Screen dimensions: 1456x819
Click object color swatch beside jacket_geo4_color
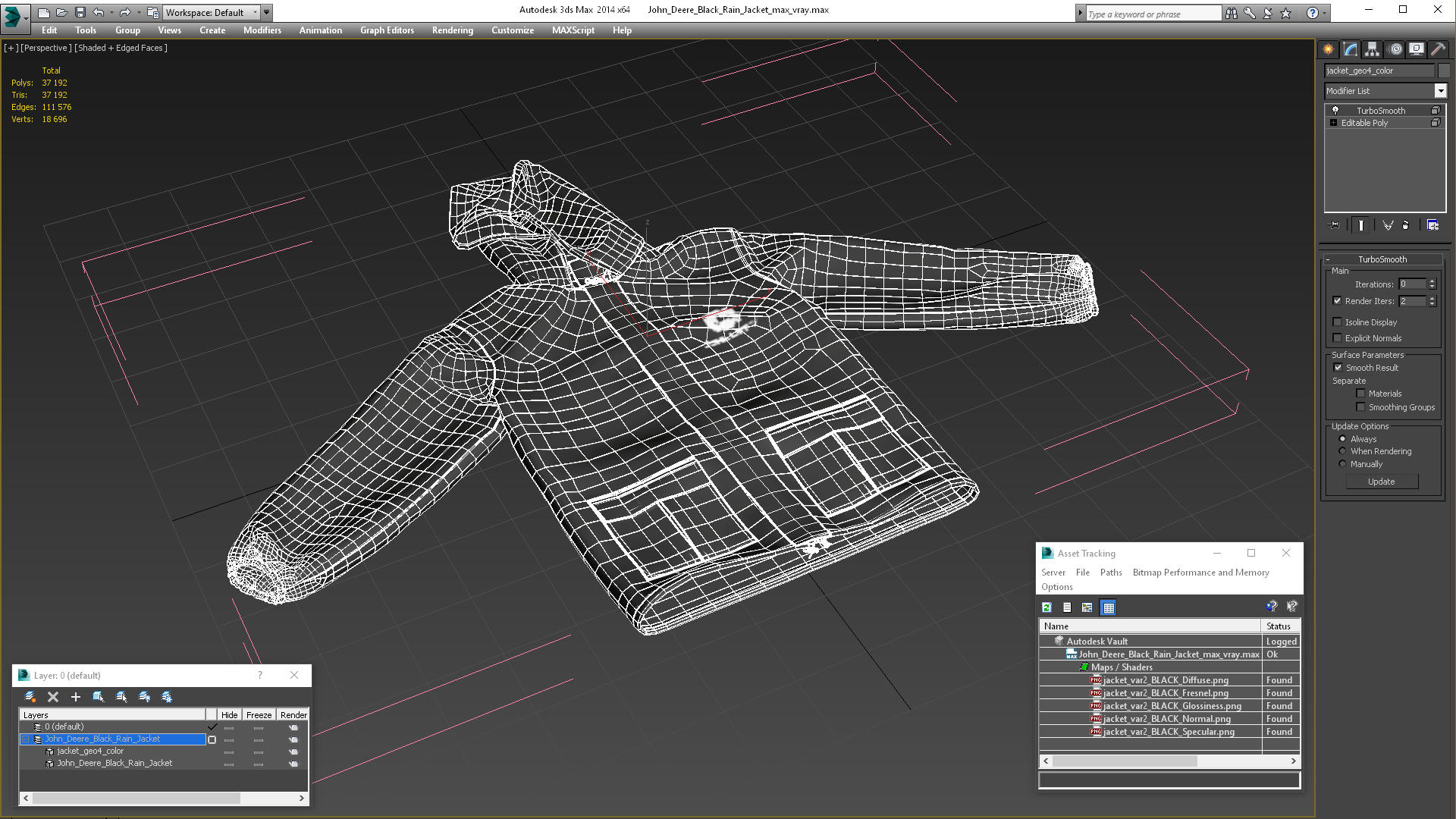(x=1443, y=71)
